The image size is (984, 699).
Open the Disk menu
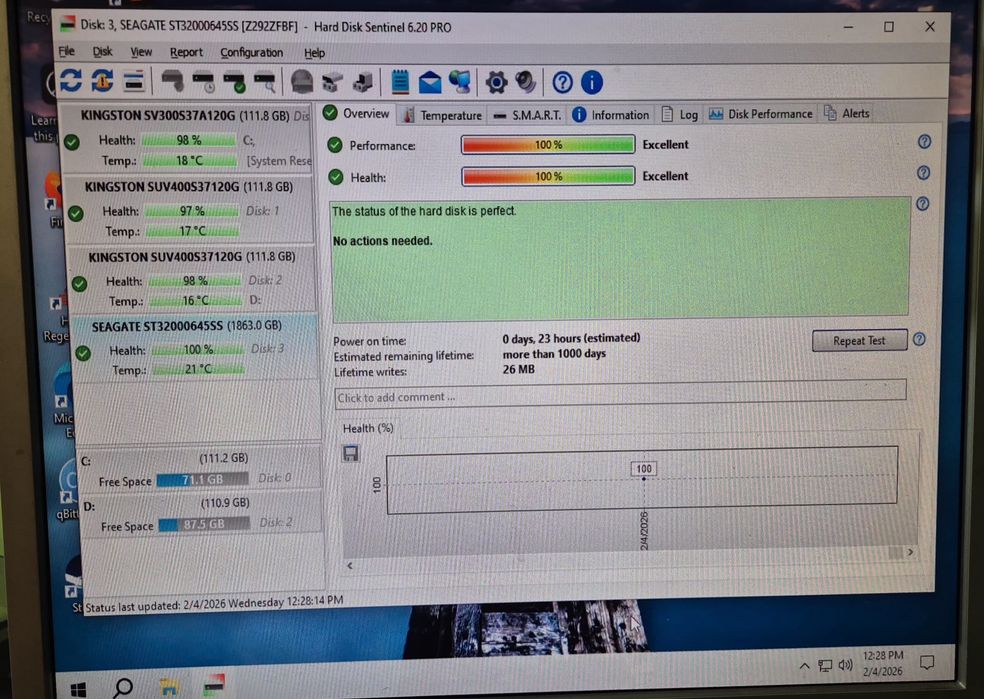102,51
